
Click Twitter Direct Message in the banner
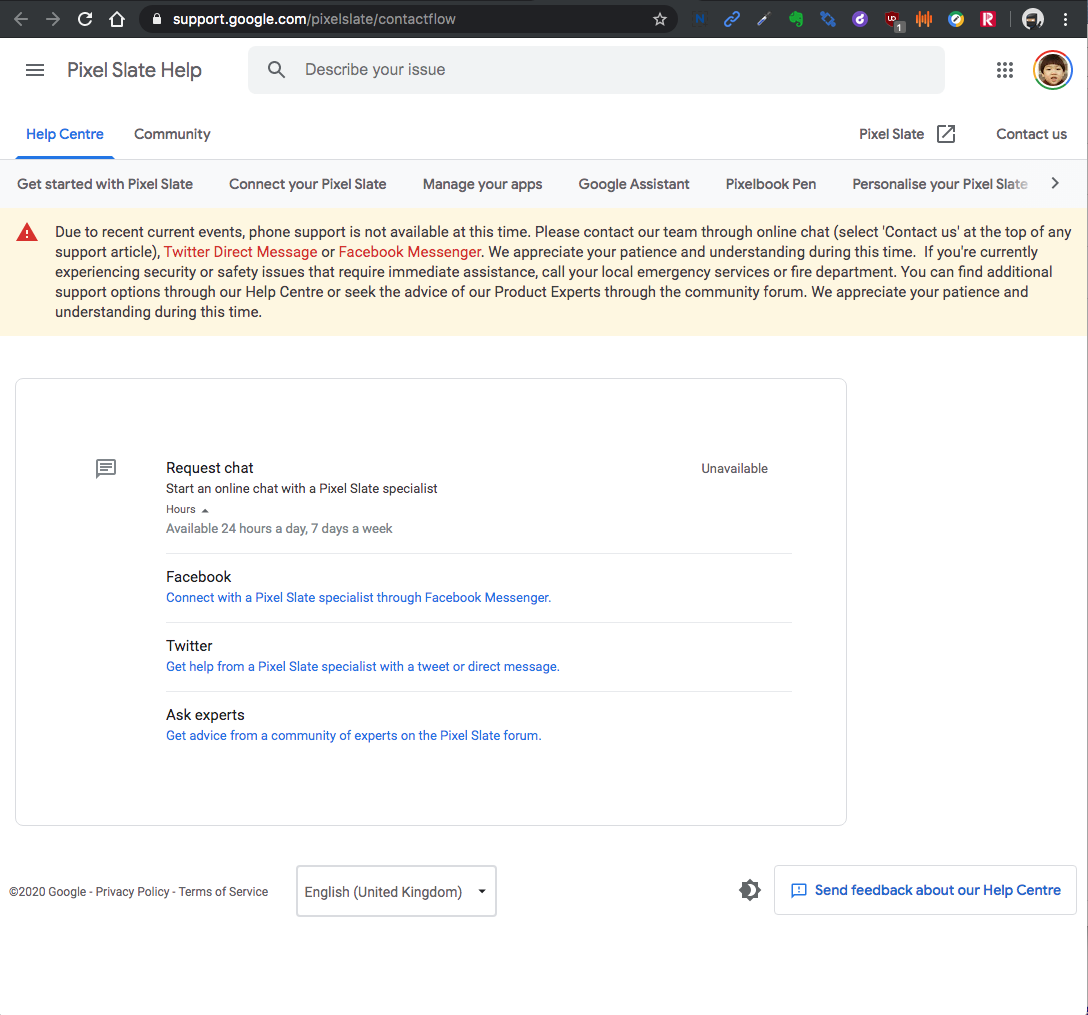coord(241,252)
